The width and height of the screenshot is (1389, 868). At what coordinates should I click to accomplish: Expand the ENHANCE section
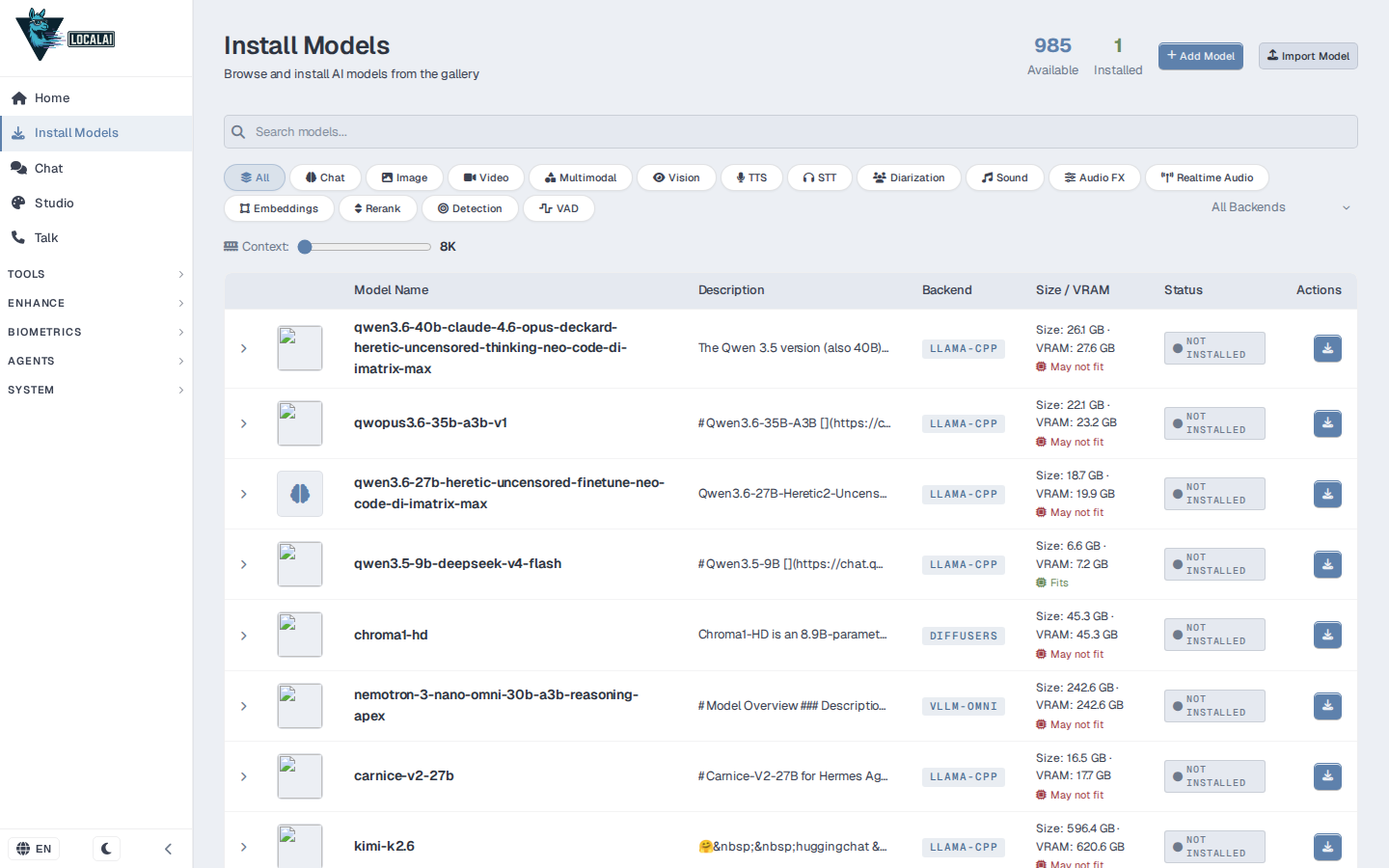[96, 303]
